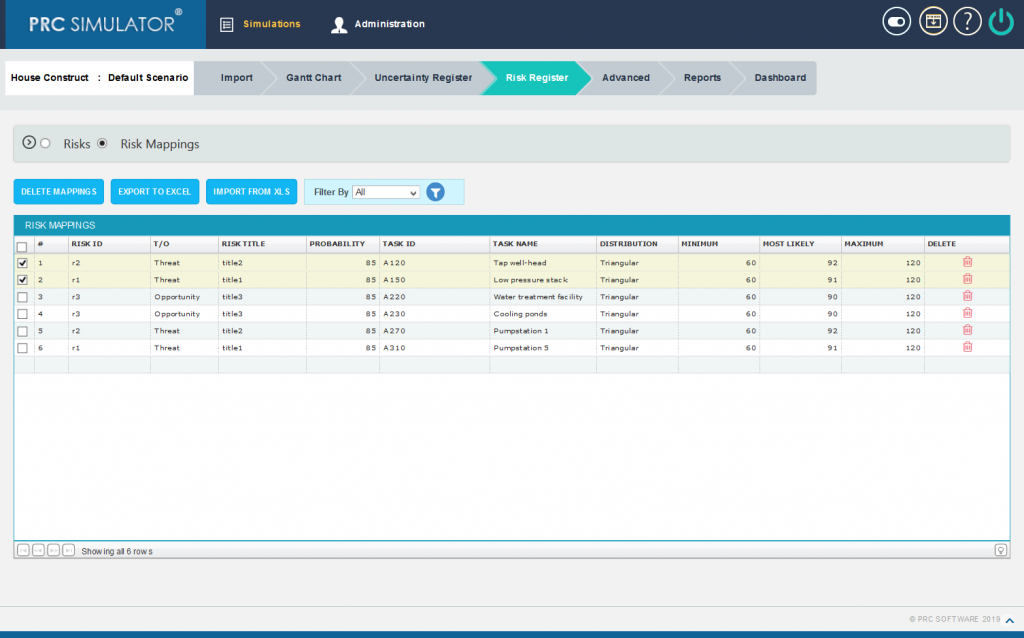Open the Import tab

coord(236,78)
